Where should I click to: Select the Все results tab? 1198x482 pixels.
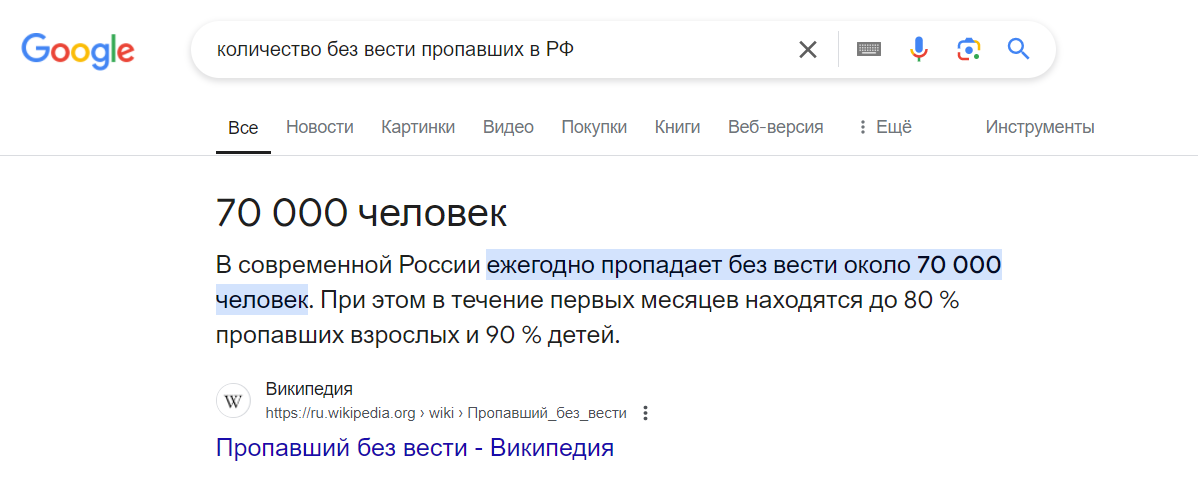pyautogui.click(x=243, y=128)
